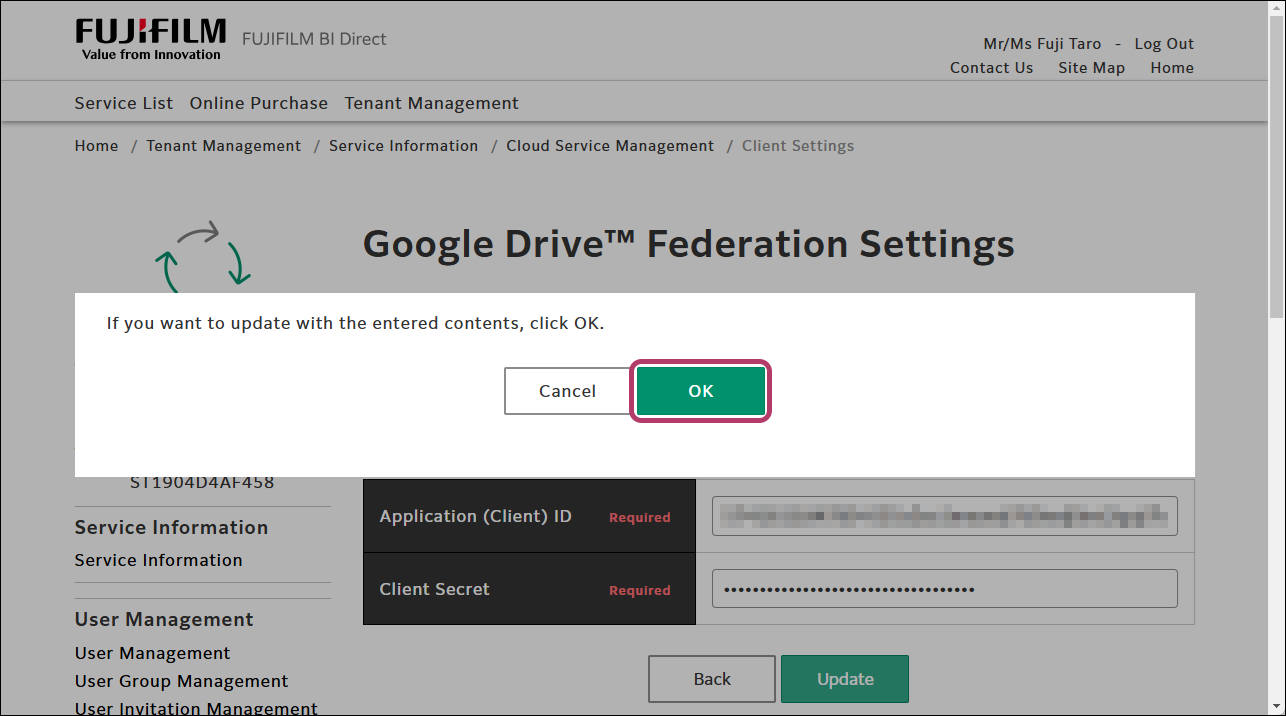Click the circular arrows federation icon
Viewport: 1286px width, 716px height.
tap(203, 257)
